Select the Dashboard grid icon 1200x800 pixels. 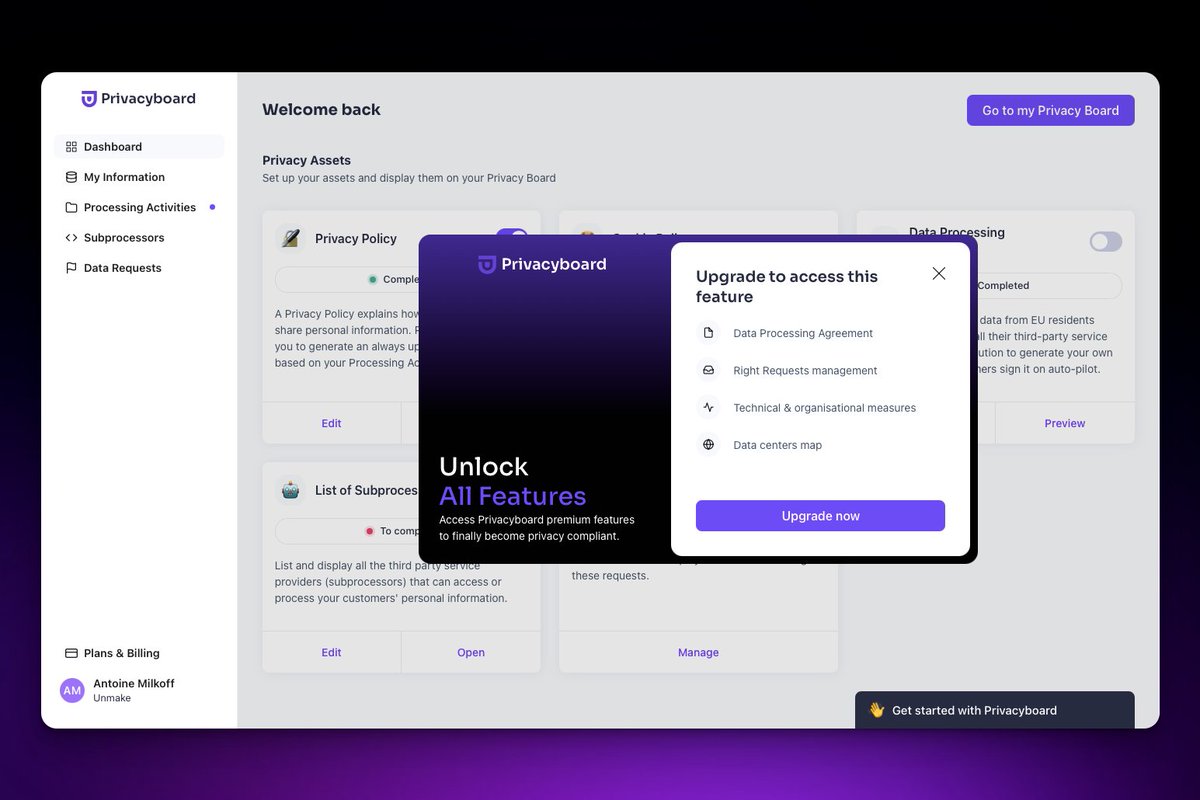71,146
